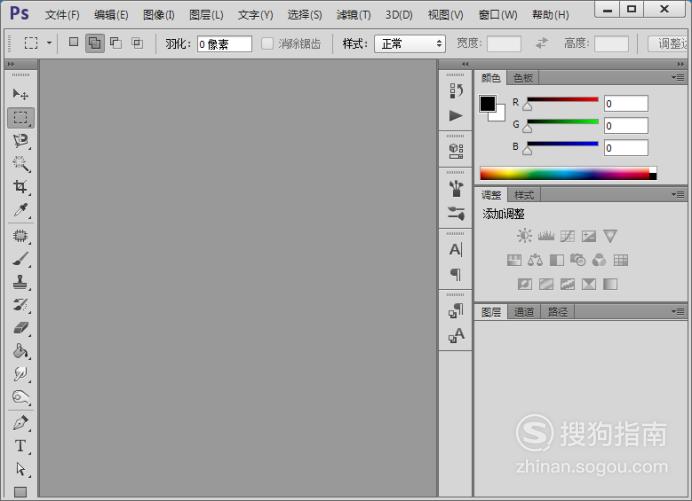Switch to the 通道 tab

(x=524, y=312)
